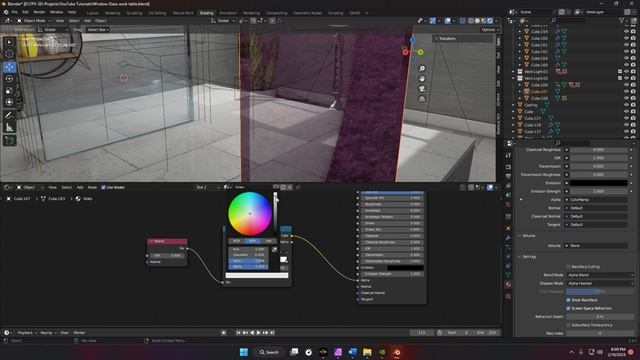Viewport: 640px width, 360px height.
Task: Click the outliner filter funnel icon
Action: point(622,20)
